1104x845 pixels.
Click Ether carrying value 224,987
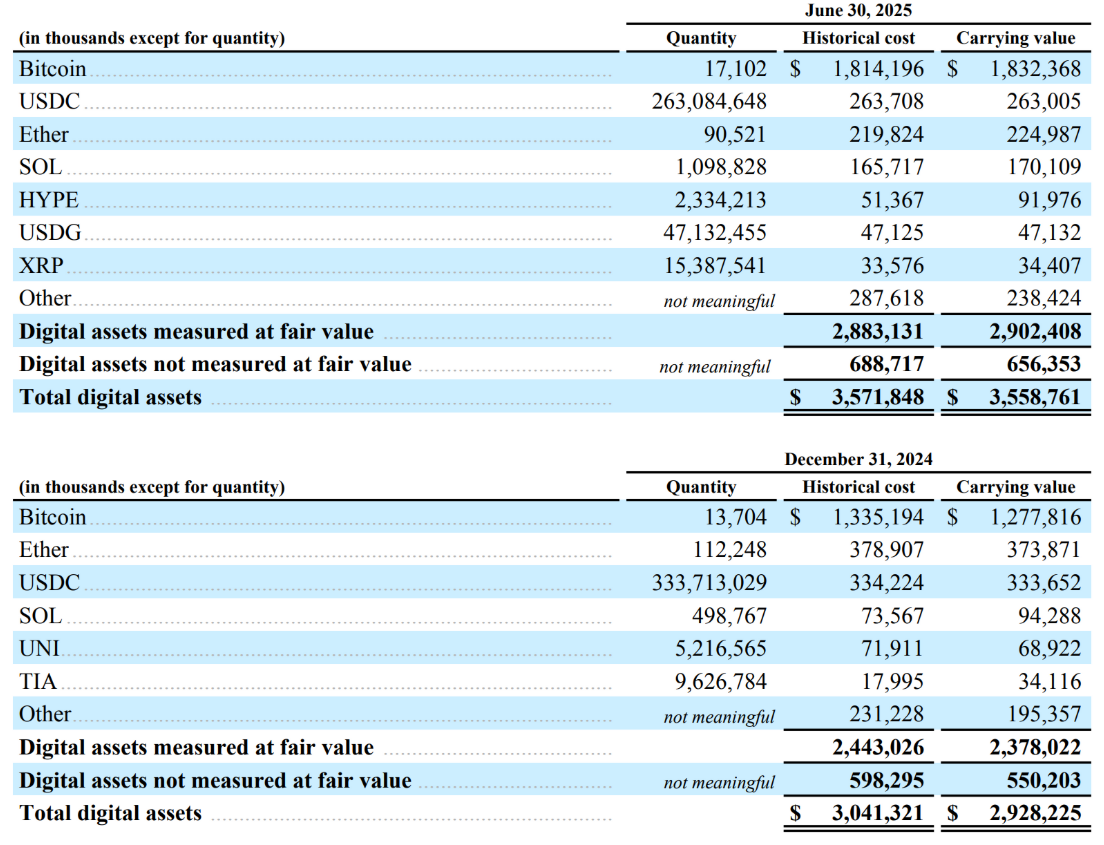[1043, 134]
